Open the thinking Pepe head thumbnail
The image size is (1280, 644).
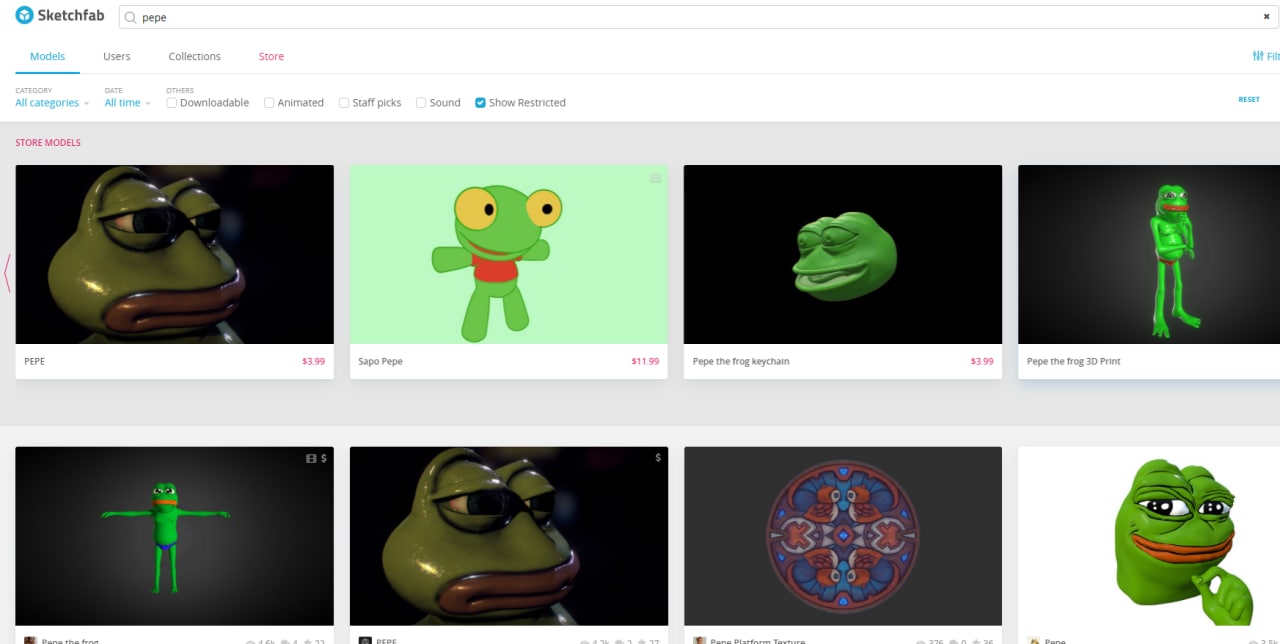[x=1149, y=536]
